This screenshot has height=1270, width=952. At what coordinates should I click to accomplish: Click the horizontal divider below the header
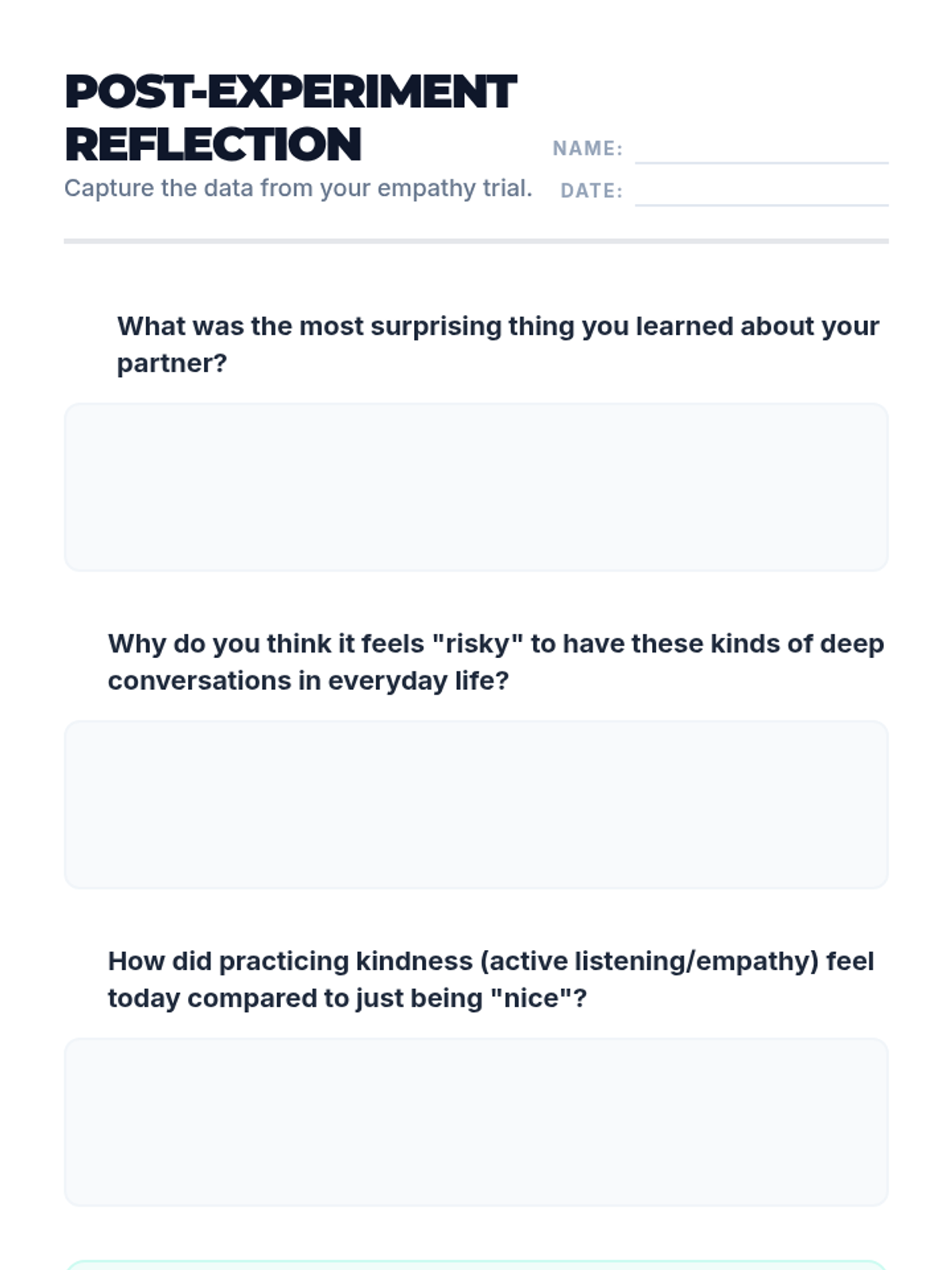(x=476, y=241)
